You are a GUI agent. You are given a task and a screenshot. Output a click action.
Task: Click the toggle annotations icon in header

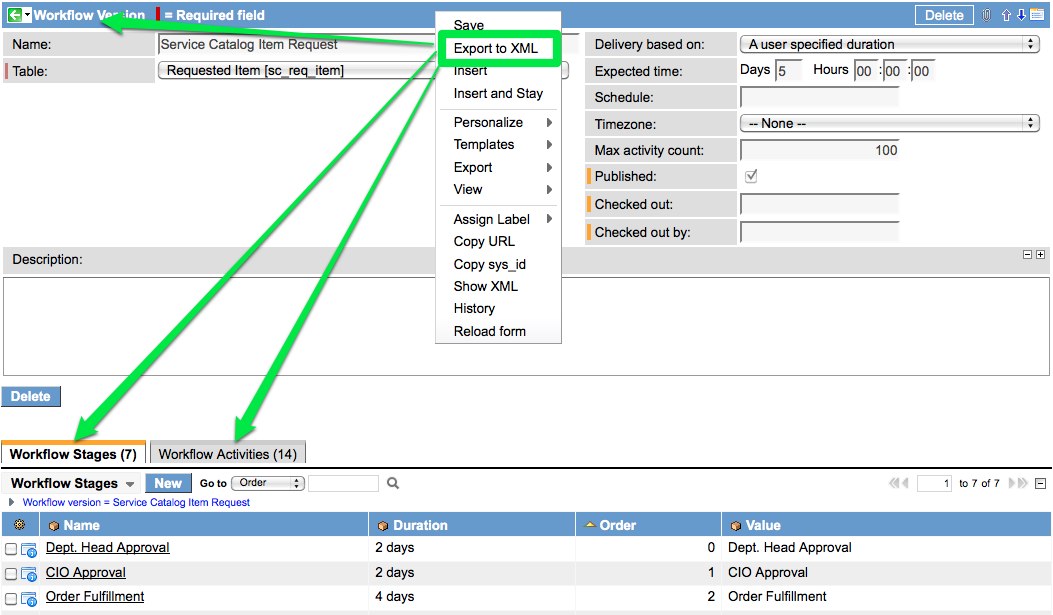pyautogui.click(x=1037, y=15)
